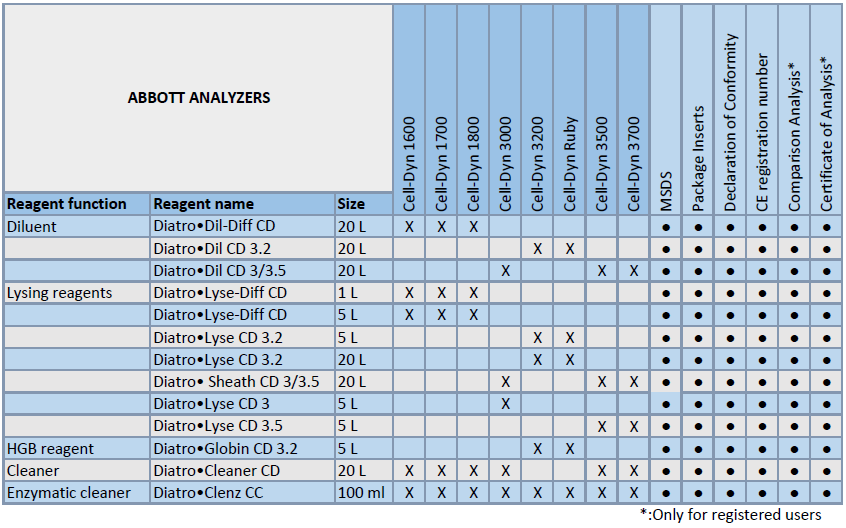The width and height of the screenshot is (846, 528).
Task: Open Declaration of Conformity dot for Diatro•Dil CD 3/3.5
Action: [x=730, y=272]
